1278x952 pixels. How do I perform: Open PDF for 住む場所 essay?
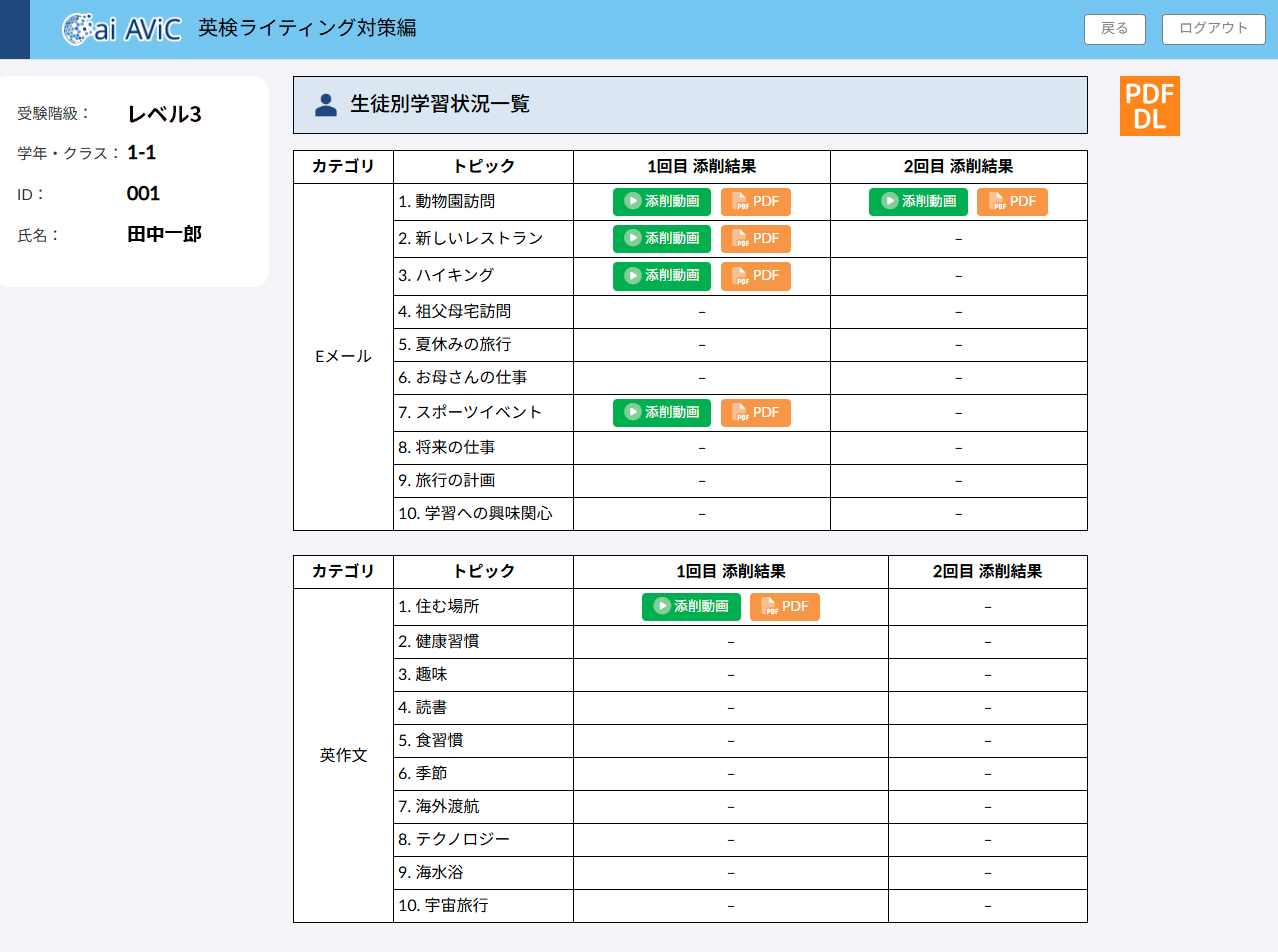click(x=785, y=607)
